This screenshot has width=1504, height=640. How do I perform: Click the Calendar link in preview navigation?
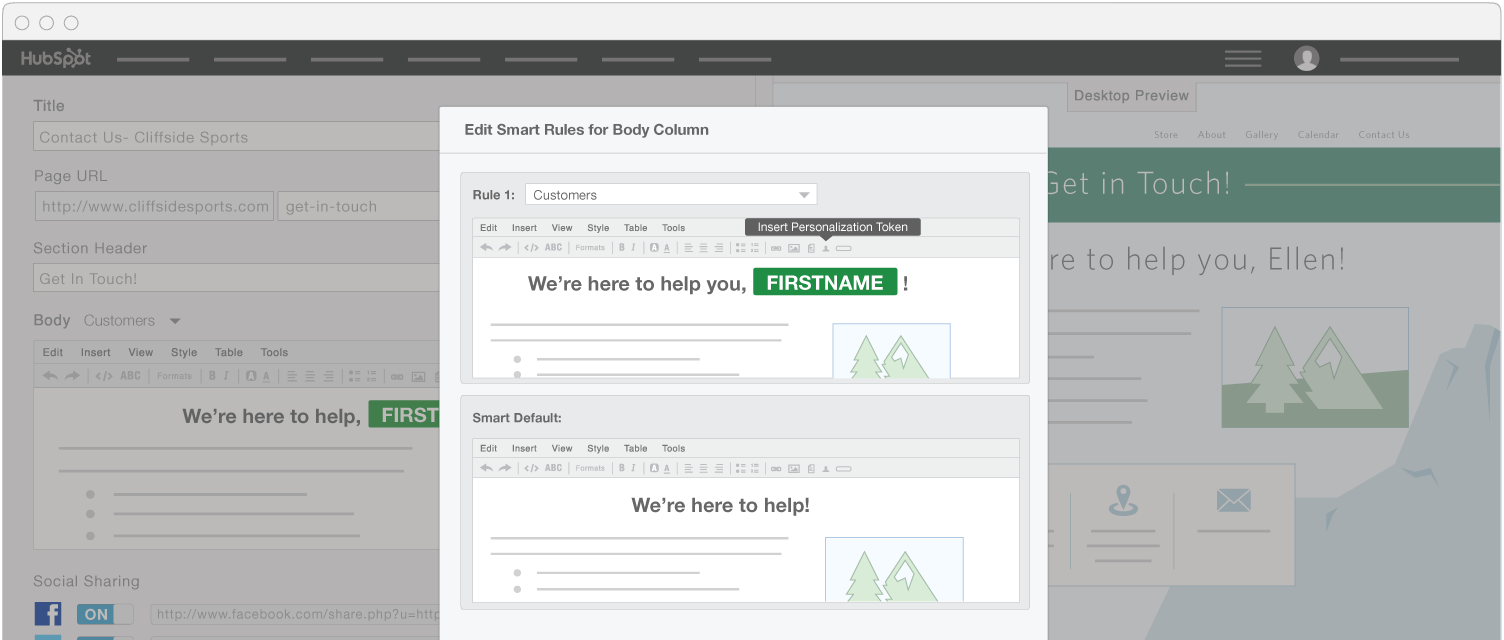click(x=1318, y=134)
